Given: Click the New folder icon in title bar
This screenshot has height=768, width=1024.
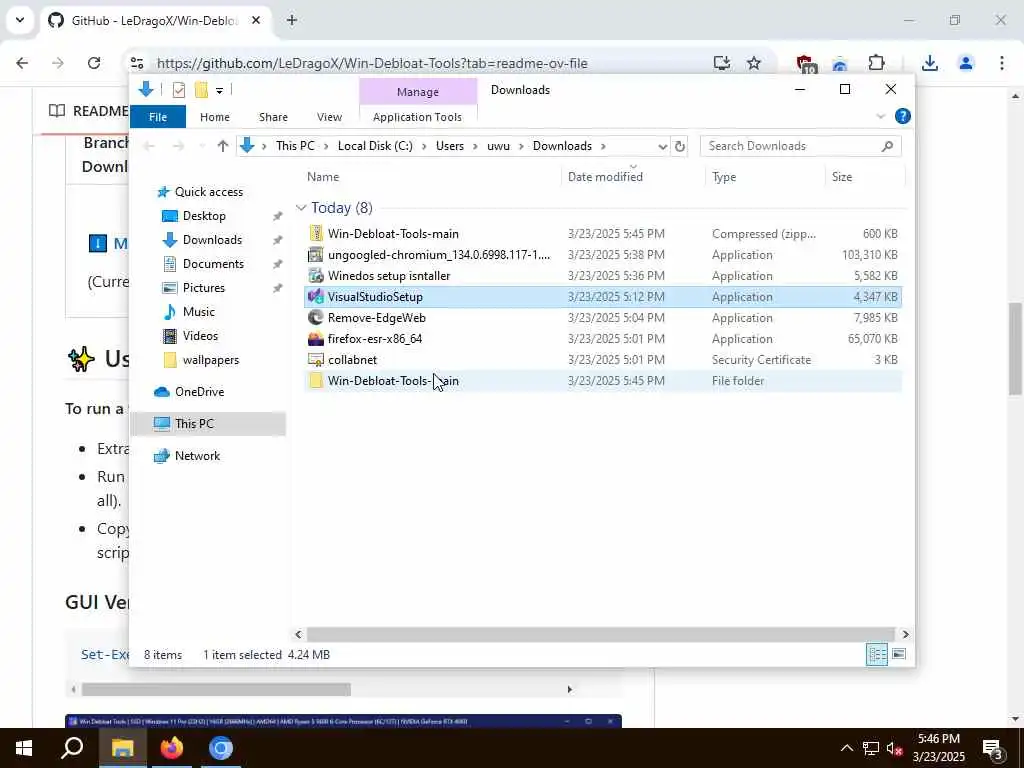Looking at the screenshot, I should tap(201, 90).
